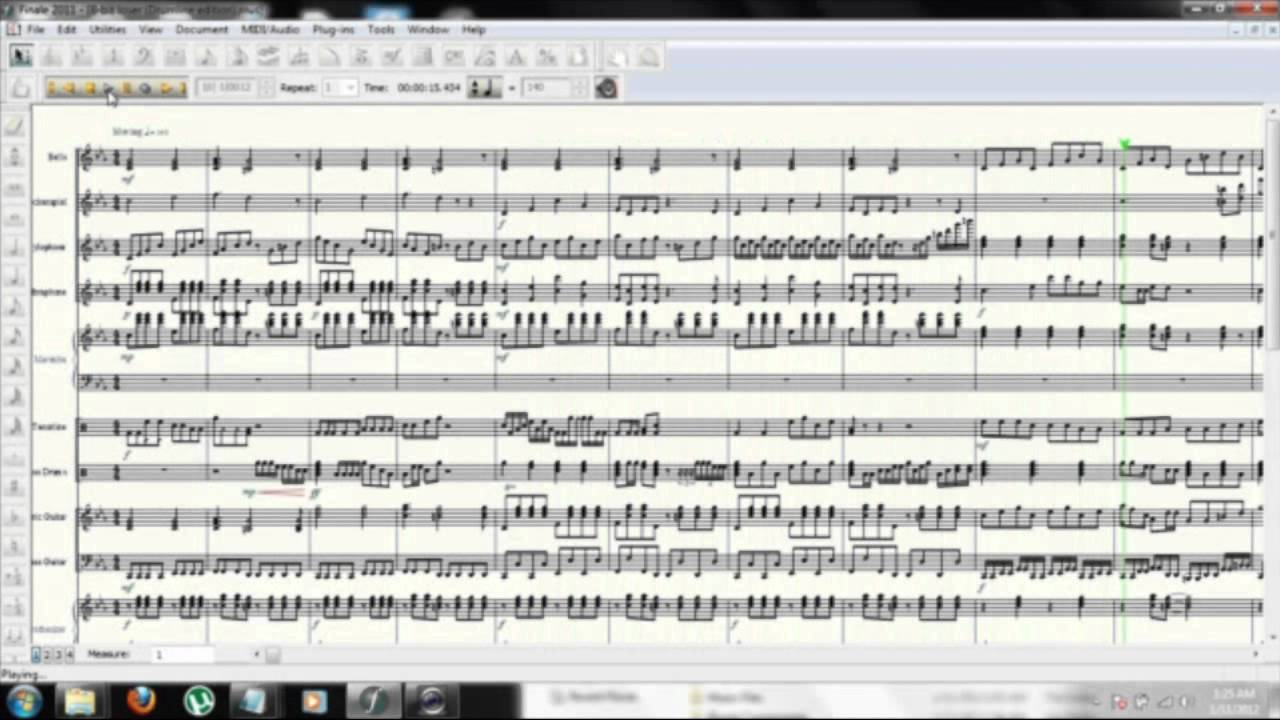Open the Document menu
The width and height of the screenshot is (1280, 720).
tap(202, 30)
